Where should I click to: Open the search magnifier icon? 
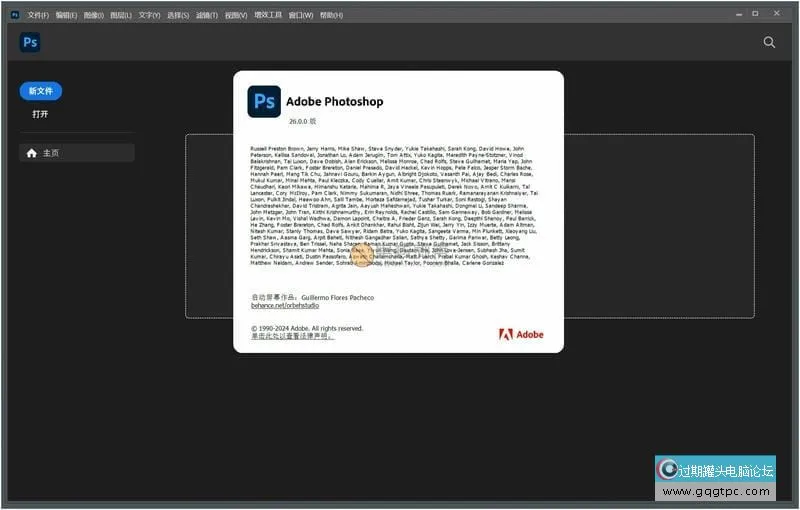coord(769,42)
